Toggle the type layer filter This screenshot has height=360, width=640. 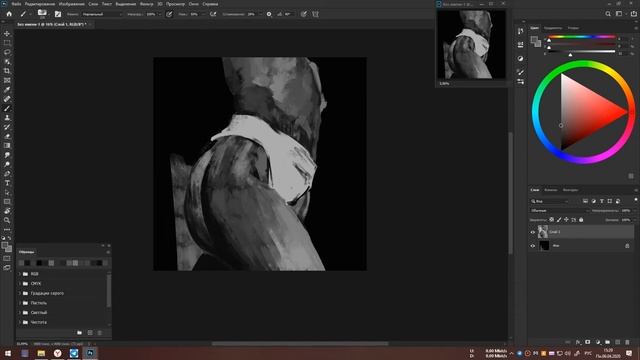pyautogui.click(x=602, y=201)
